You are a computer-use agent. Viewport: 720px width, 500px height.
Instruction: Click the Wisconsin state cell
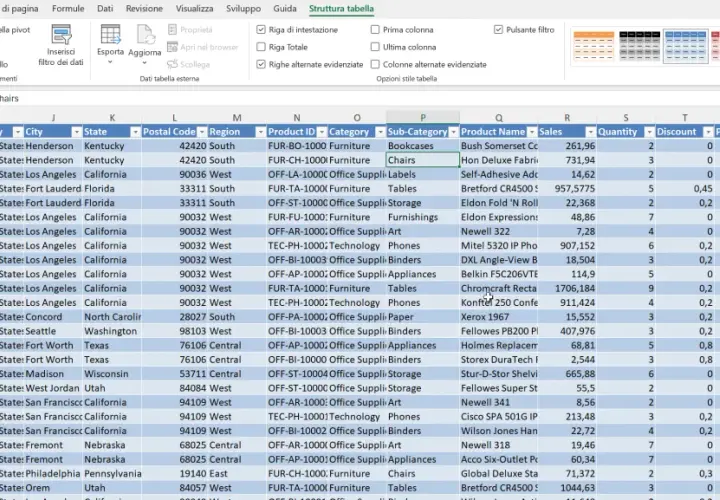[x=112, y=374]
